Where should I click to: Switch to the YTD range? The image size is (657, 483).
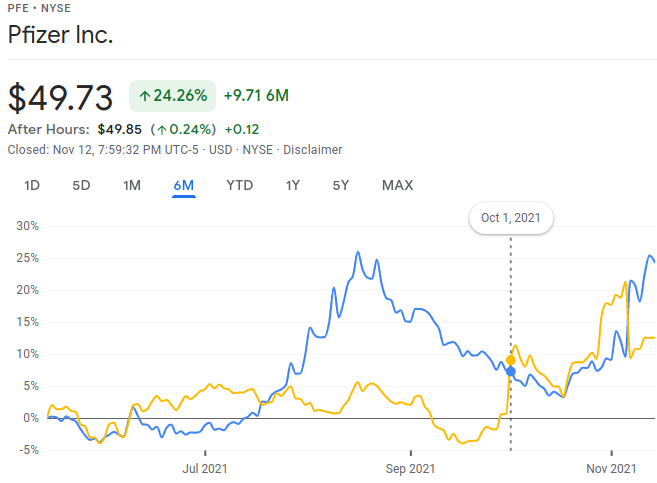pyautogui.click(x=239, y=185)
